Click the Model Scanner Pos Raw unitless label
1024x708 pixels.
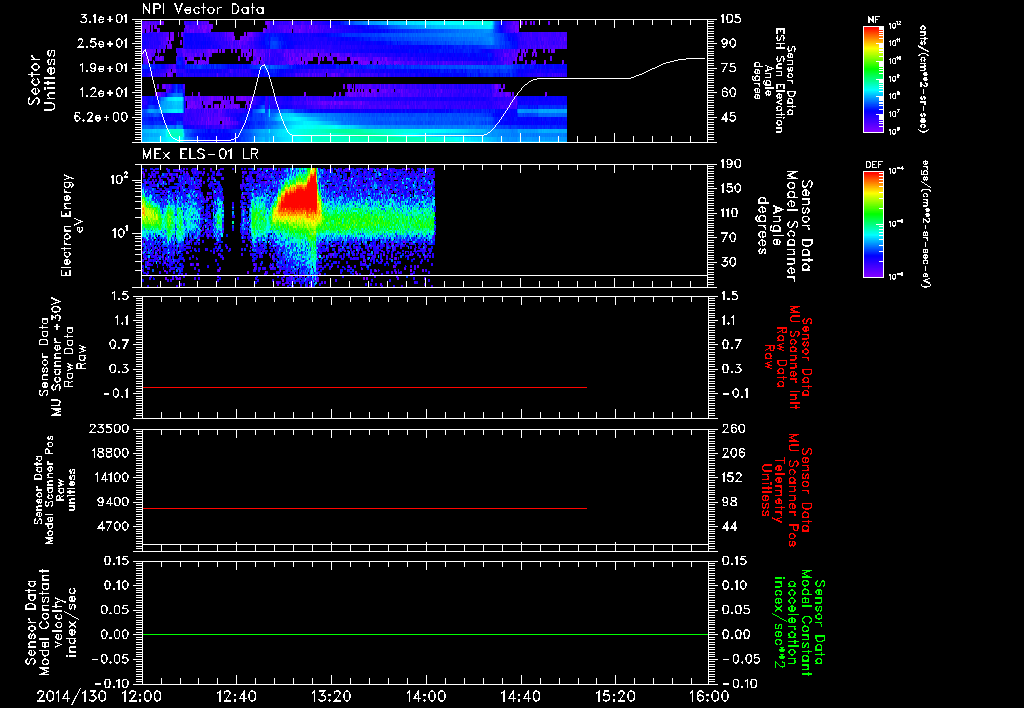(x=55, y=489)
